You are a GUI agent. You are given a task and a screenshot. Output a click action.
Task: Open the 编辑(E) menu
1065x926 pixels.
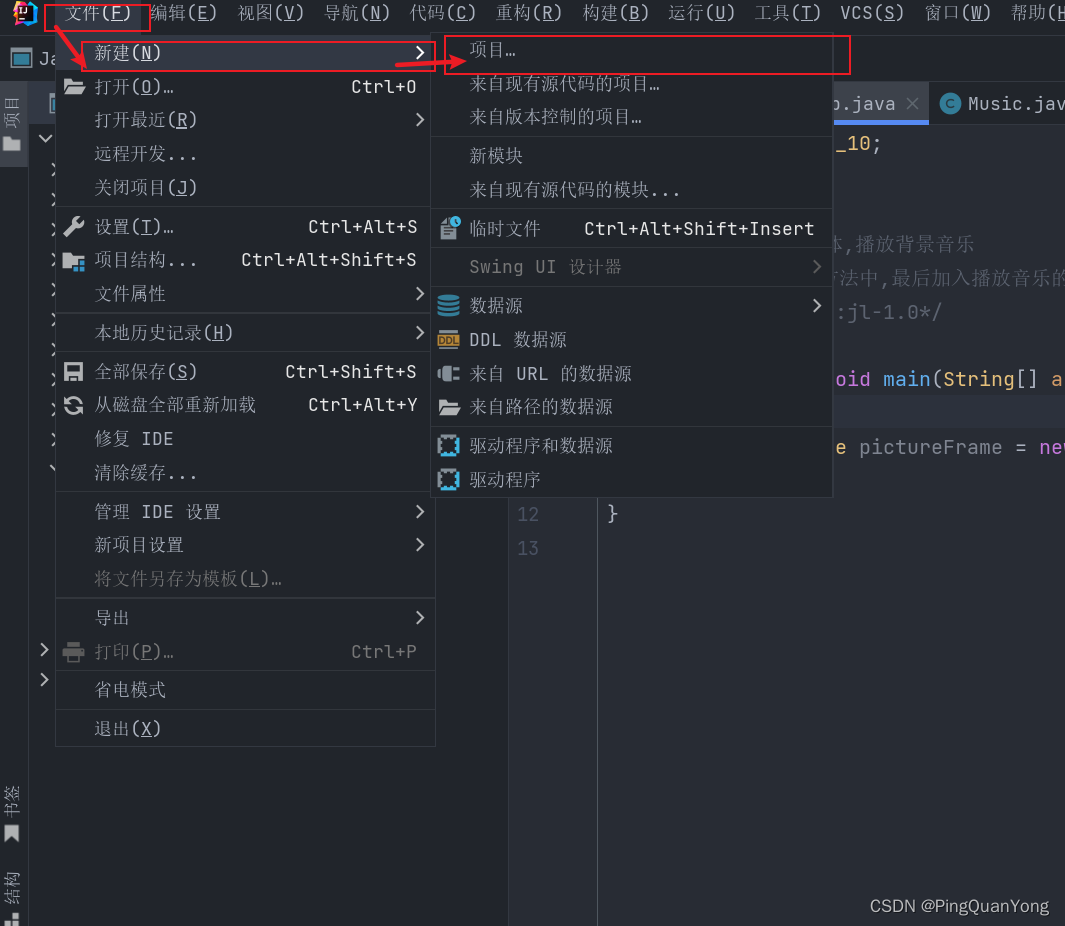[x=183, y=13]
